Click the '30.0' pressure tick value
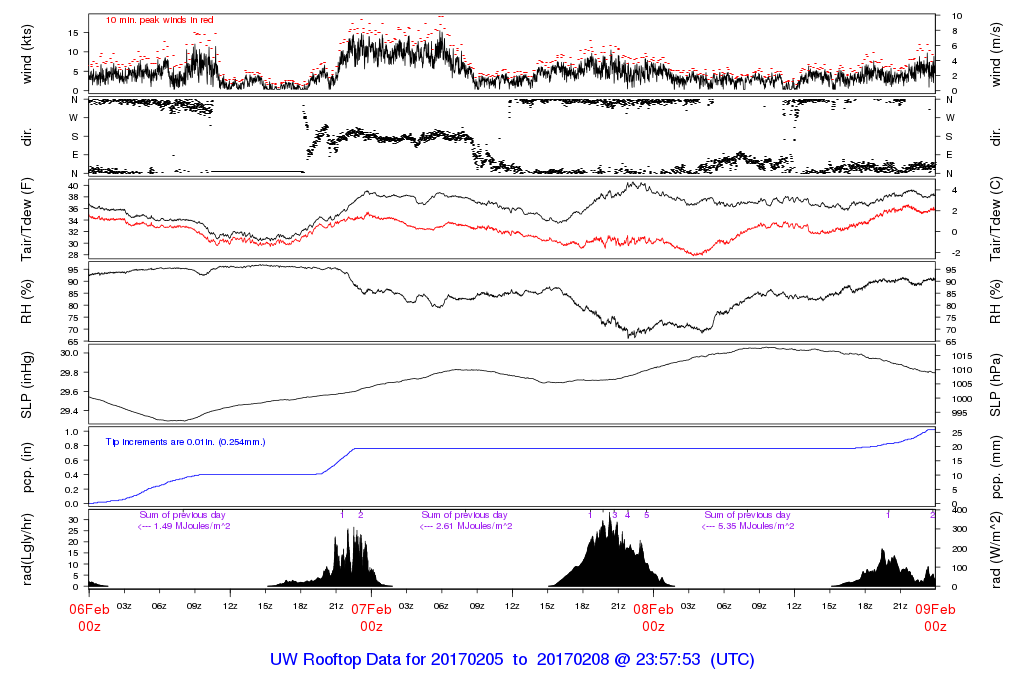The height and width of the screenshot is (700, 1024). [x=69, y=353]
